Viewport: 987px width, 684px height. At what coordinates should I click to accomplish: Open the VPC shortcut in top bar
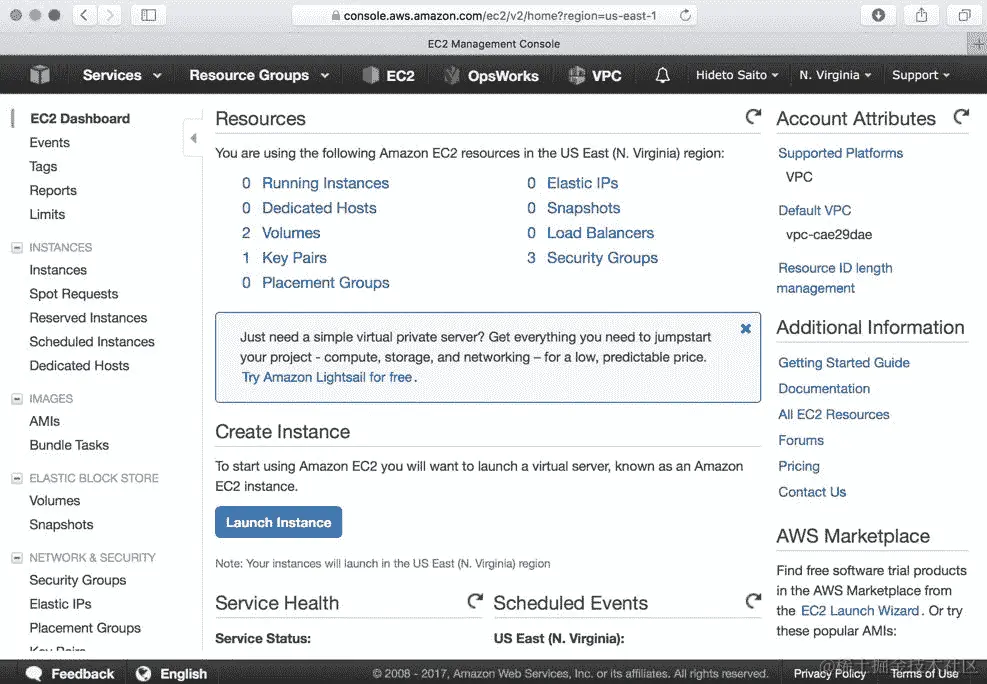coord(595,76)
